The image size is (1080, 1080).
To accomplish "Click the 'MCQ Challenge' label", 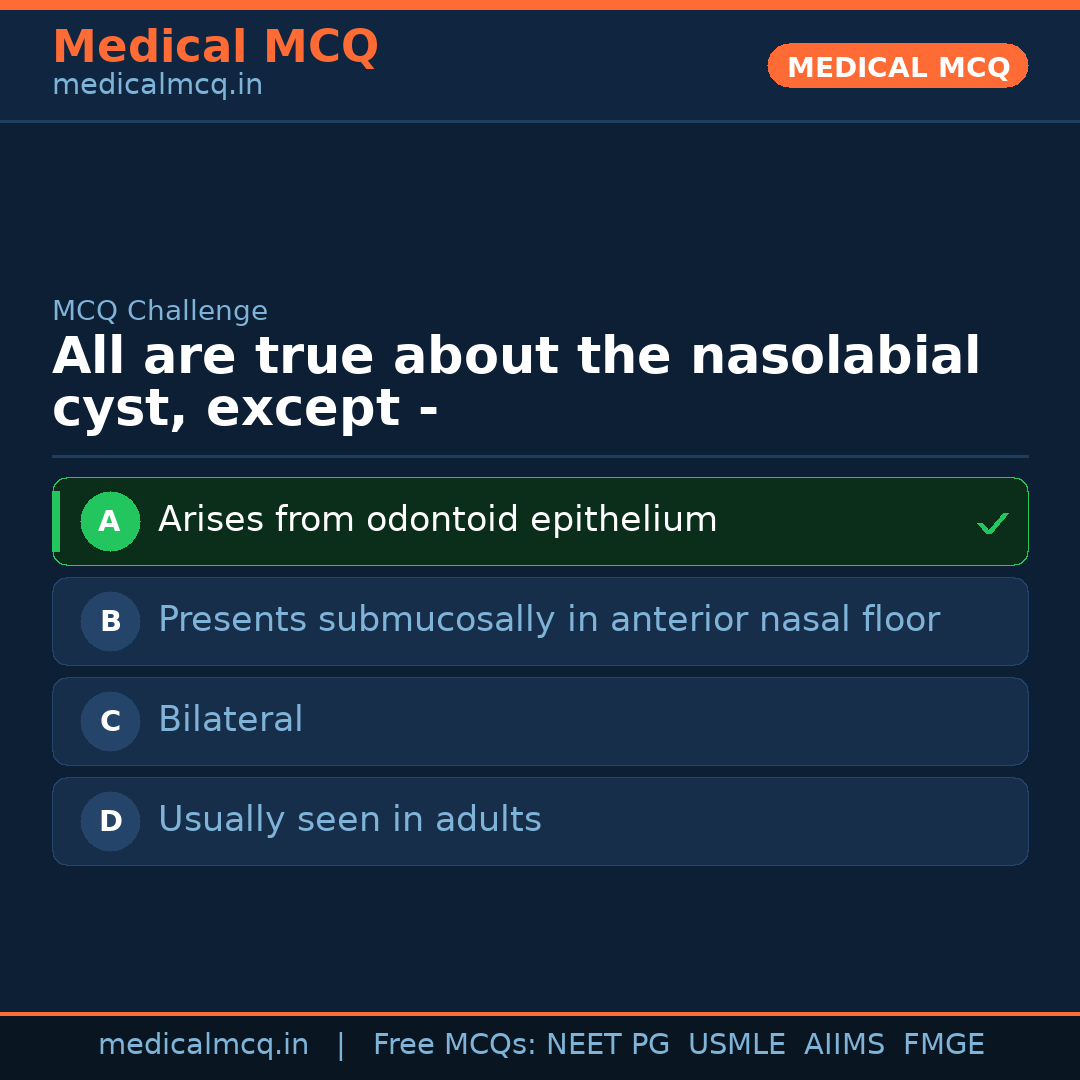I will 160,311.
